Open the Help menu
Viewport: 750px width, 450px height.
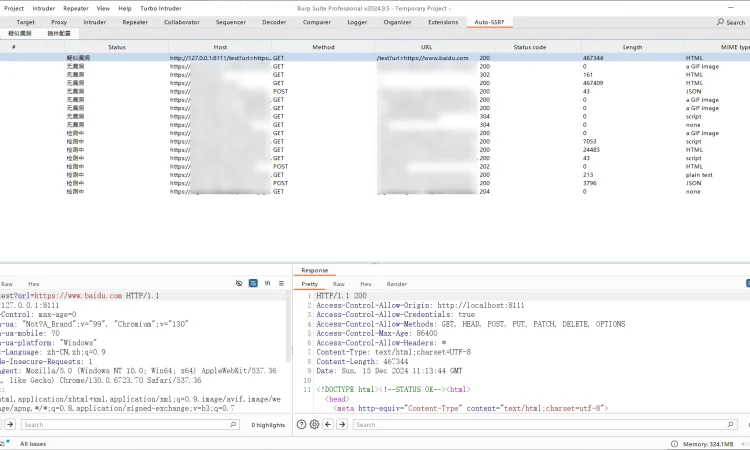point(125,8)
